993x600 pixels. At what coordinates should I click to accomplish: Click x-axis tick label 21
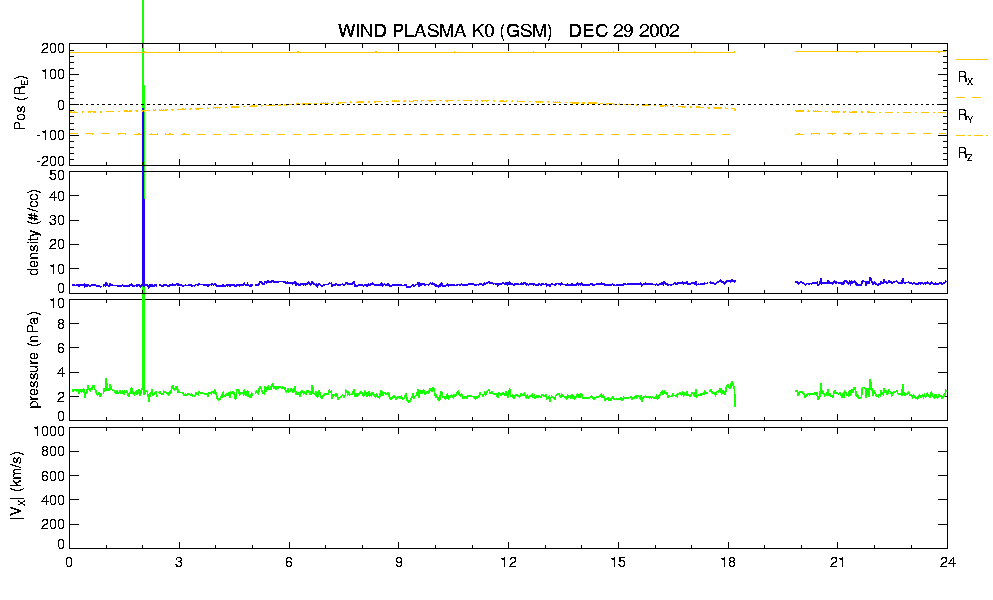click(x=837, y=563)
